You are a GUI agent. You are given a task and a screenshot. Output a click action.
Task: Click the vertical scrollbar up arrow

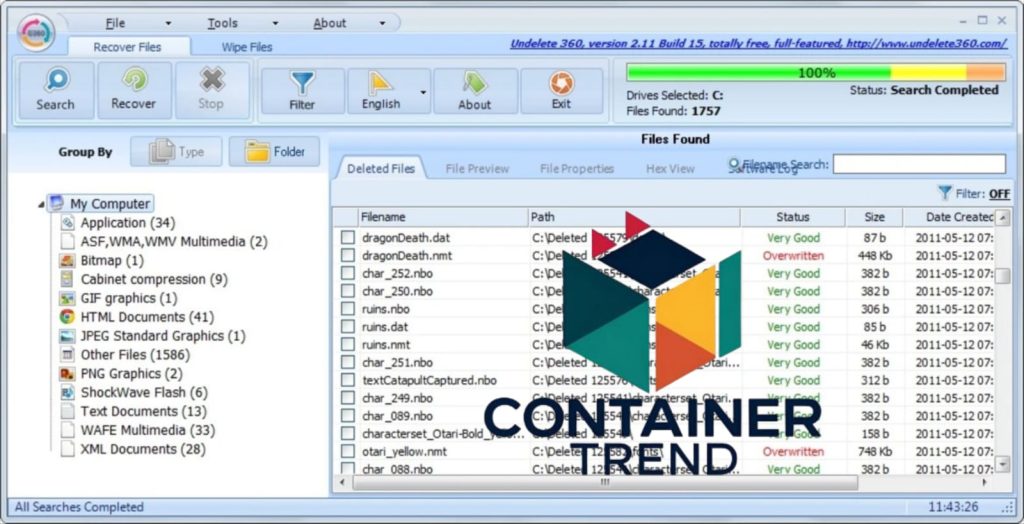coord(1002,217)
